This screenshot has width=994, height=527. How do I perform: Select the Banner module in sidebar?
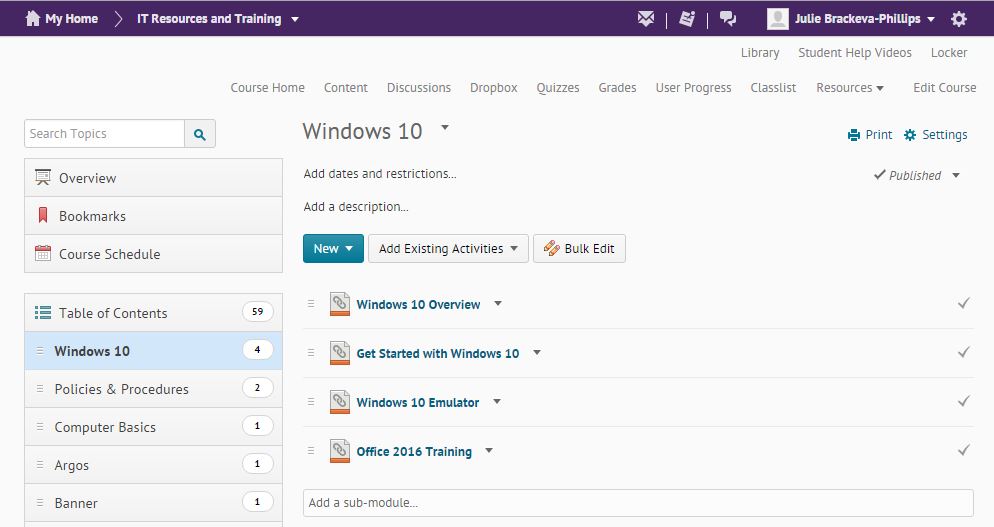point(153,503)
